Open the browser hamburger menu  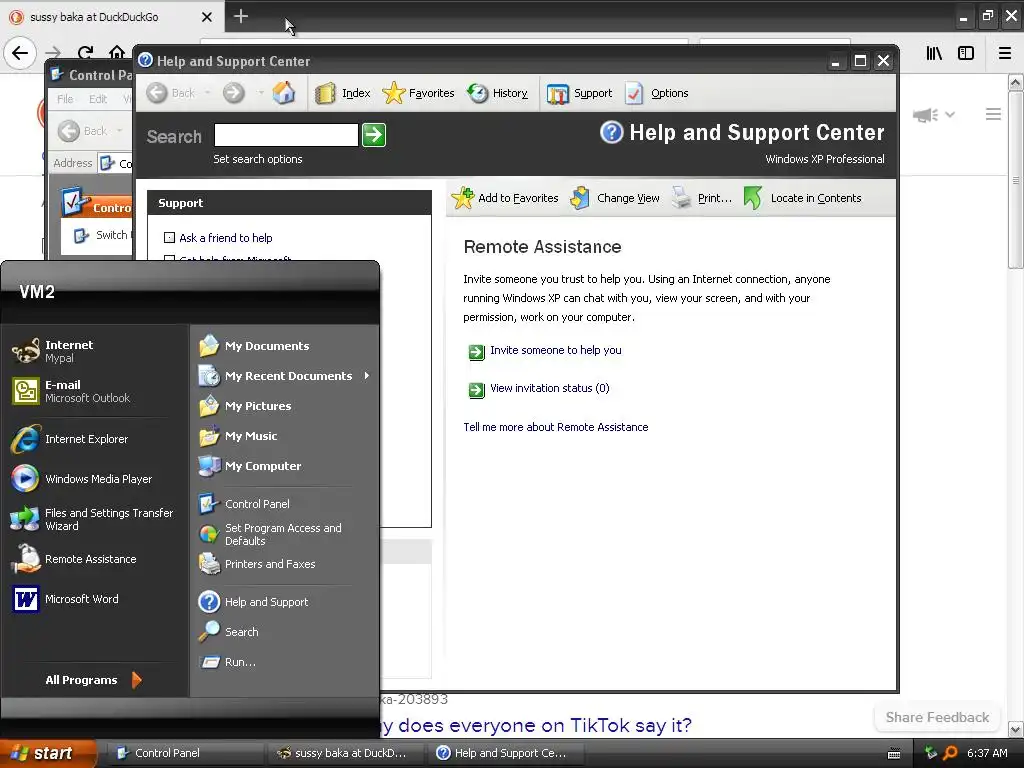click(x=1005, y=53)
